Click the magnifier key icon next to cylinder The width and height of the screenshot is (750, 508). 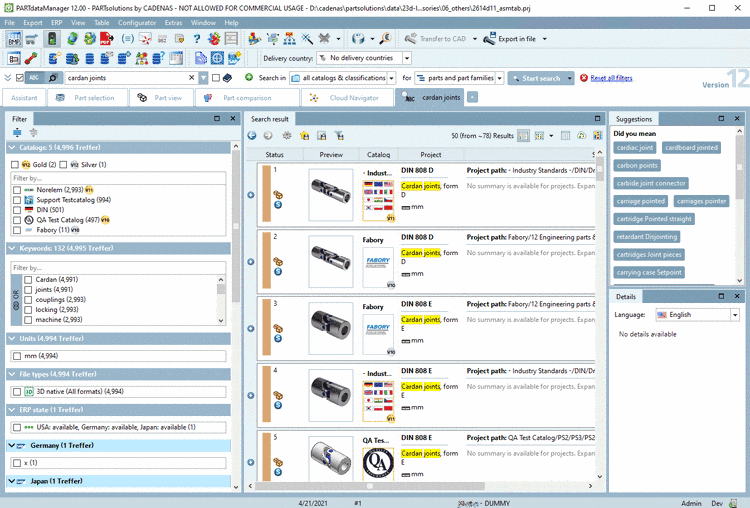(386, 39)
